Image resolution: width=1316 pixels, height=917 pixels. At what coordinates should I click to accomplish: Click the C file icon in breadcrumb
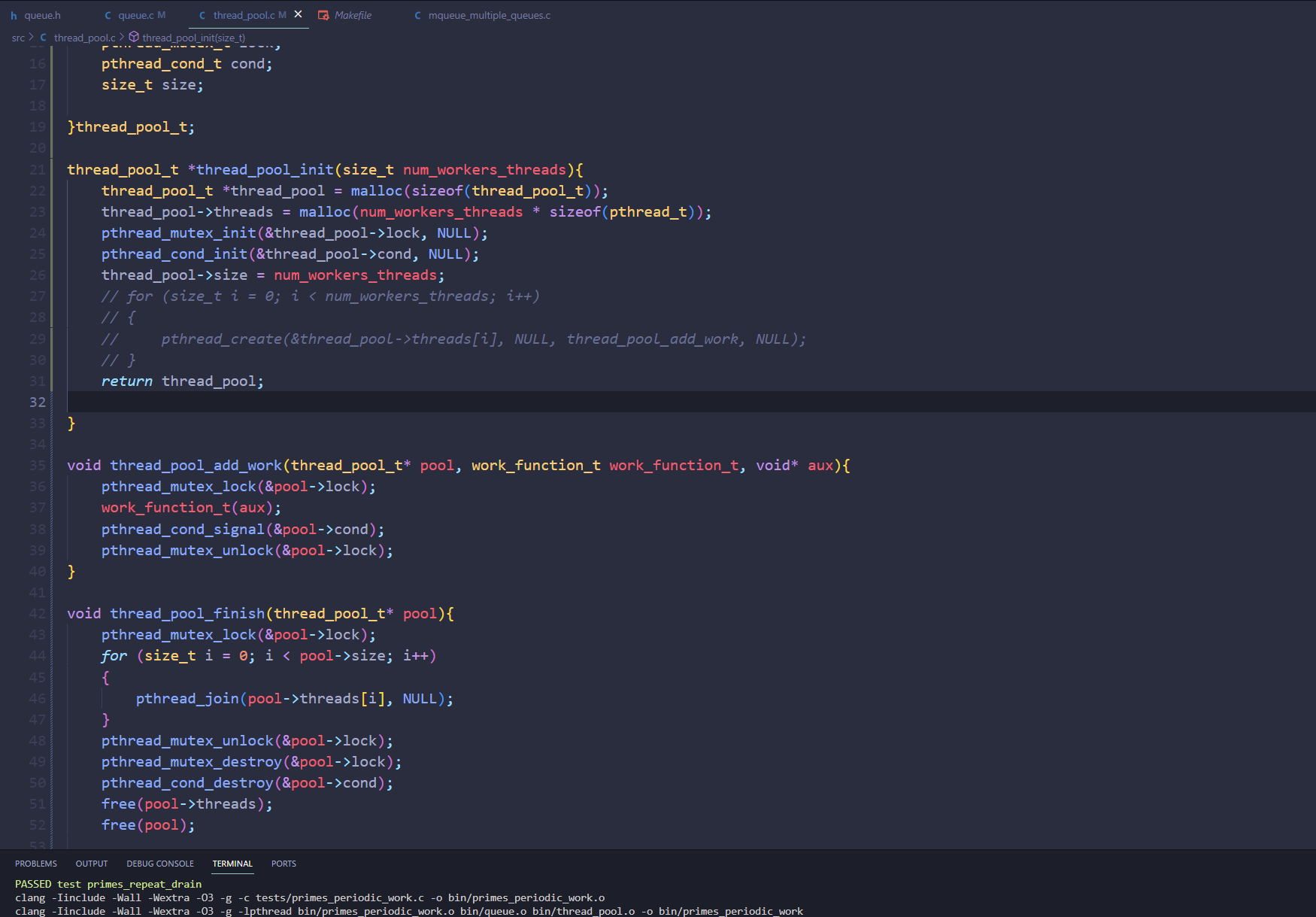point(44,38)
